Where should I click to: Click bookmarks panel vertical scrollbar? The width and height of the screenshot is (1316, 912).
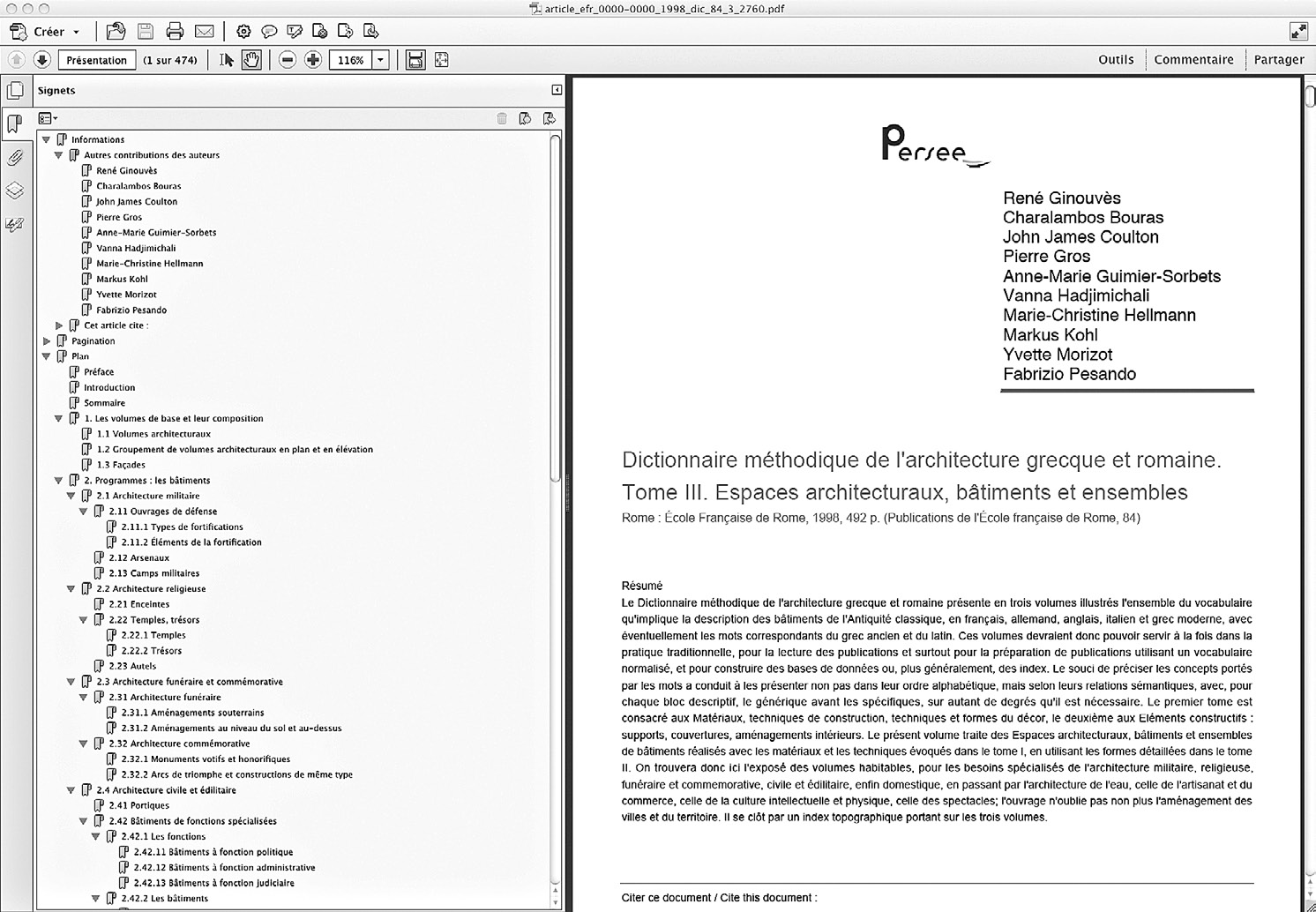(x=555, y=307)
